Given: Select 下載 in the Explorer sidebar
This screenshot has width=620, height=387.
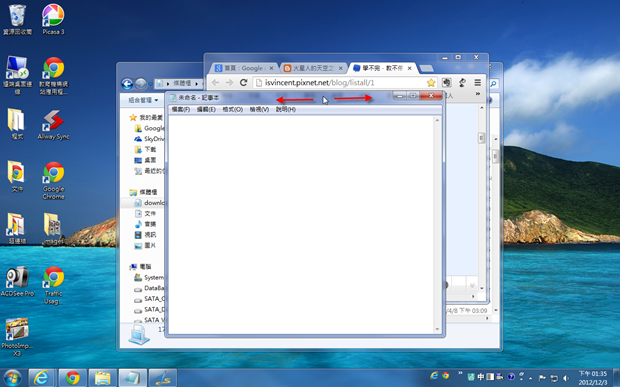Looking at the screenshot, I should tap(145, 149).
